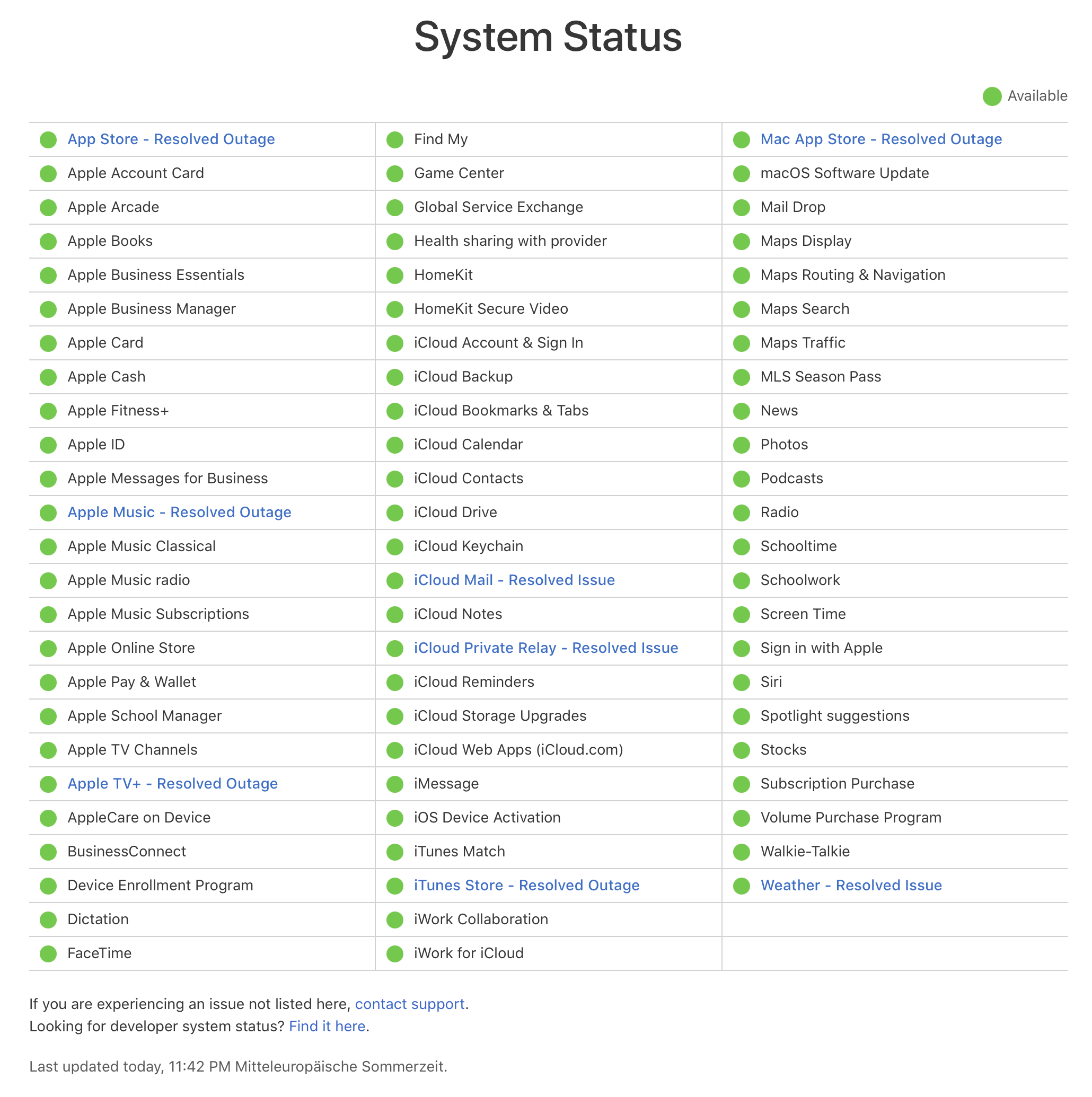Viewport: 1092px width, 1097px height.
Task: Click the green indicator next to Apple Arcade
Action: [x=48, y=208]
